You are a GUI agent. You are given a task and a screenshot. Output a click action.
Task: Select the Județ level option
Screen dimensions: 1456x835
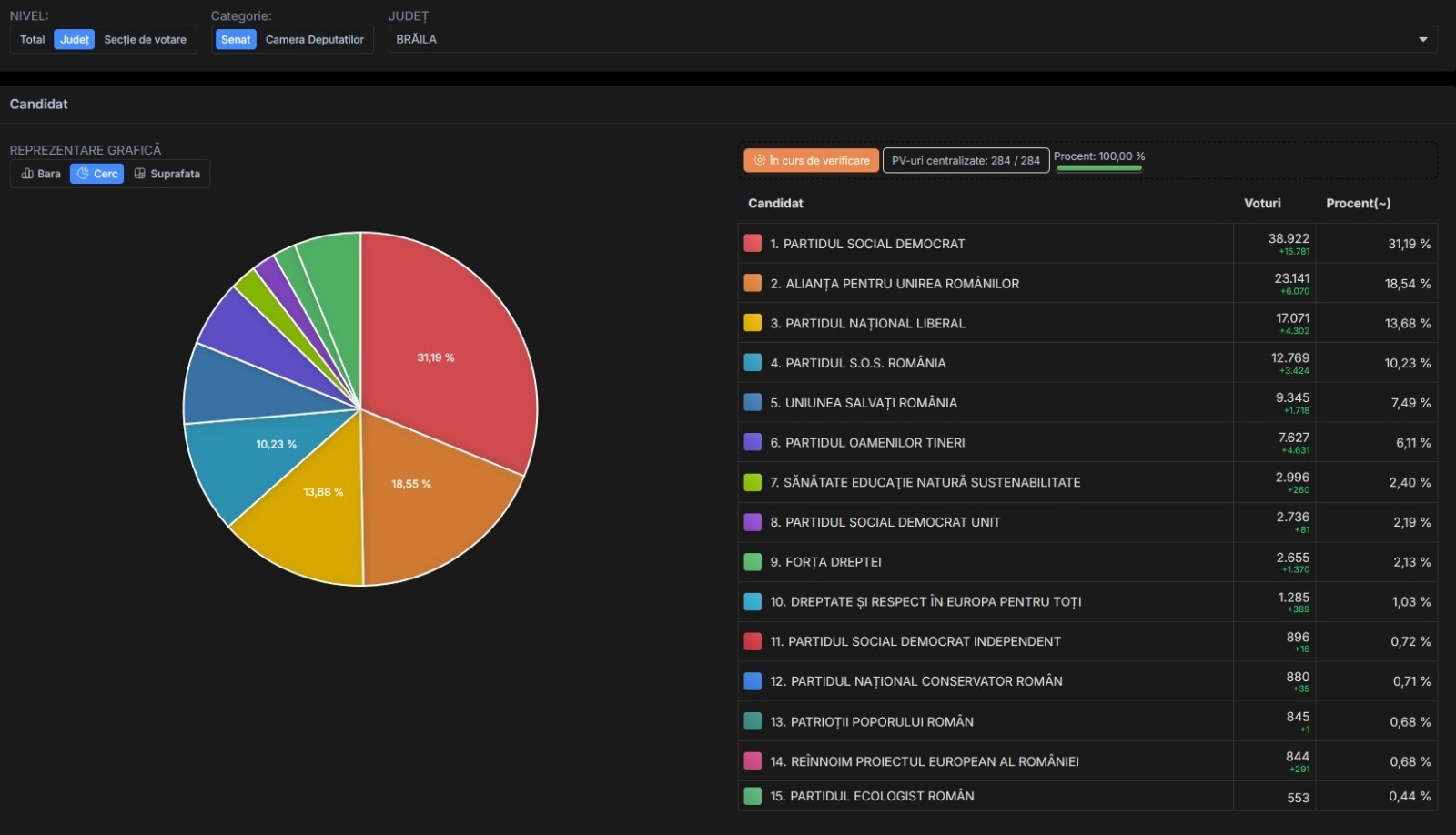click(x=75, y=39)
